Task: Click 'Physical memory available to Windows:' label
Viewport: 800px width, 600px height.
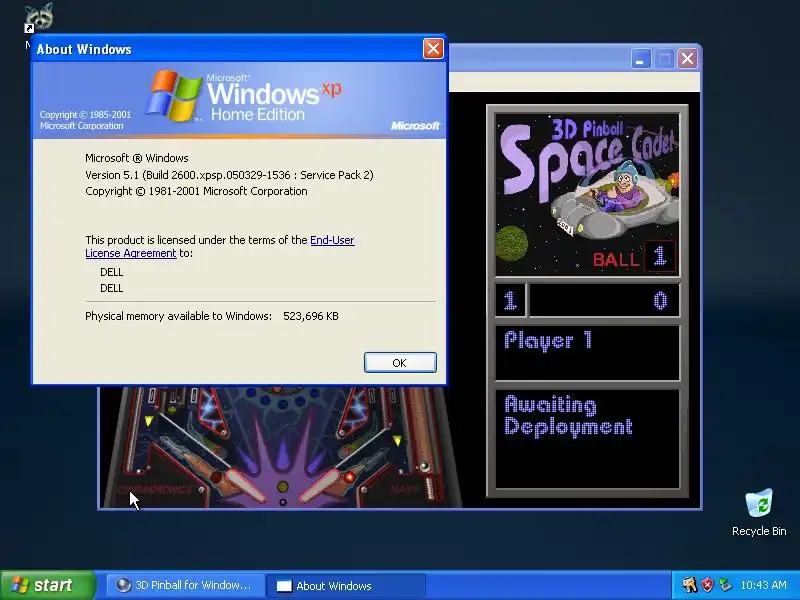Action: click(x=179, y=316)
